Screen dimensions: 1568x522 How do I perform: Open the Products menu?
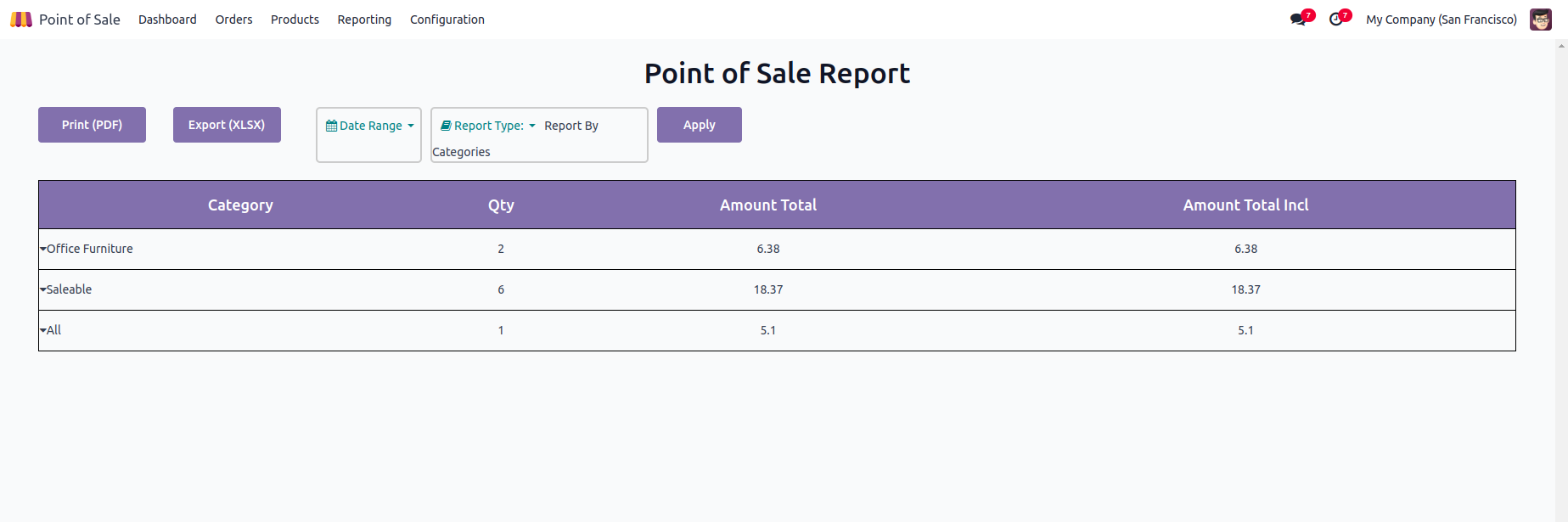(x=295, y=20)
